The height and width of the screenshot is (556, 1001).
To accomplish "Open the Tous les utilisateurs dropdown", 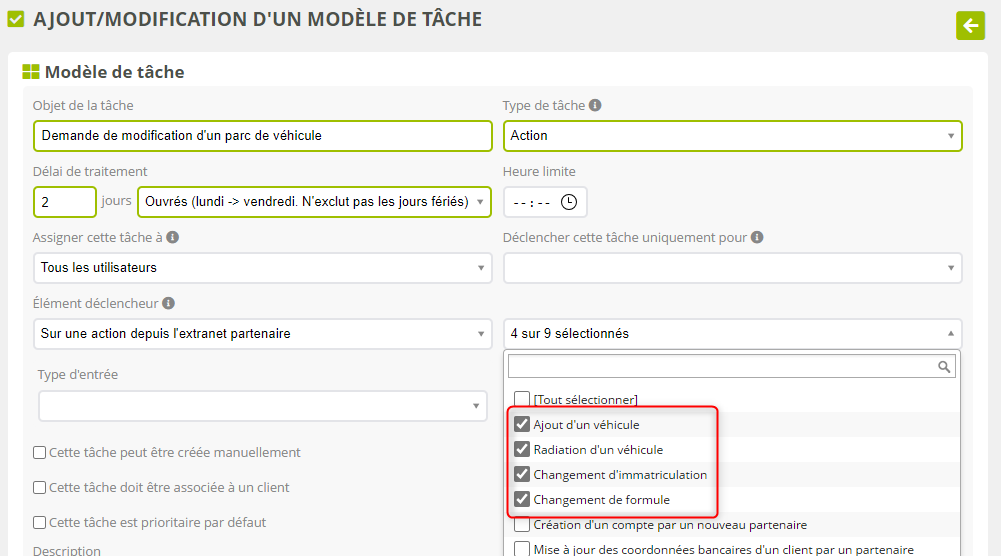I will coord(262,268).
